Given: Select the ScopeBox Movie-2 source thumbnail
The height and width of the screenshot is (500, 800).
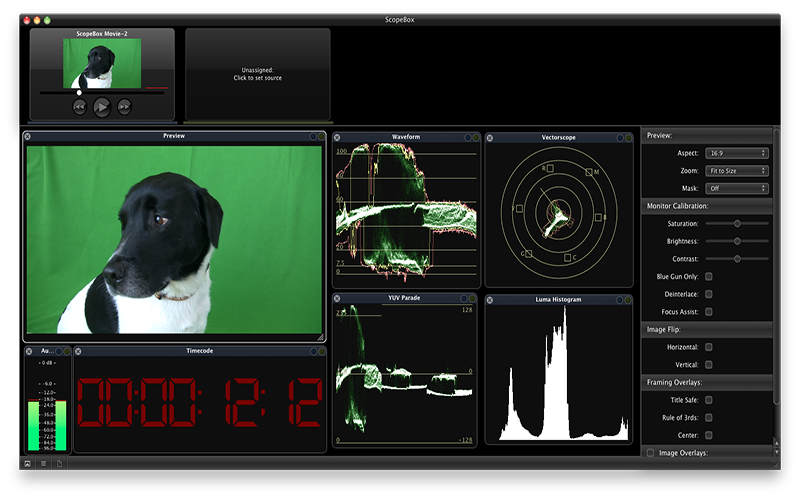Looking at the screenshot, I should pos(102,63).
